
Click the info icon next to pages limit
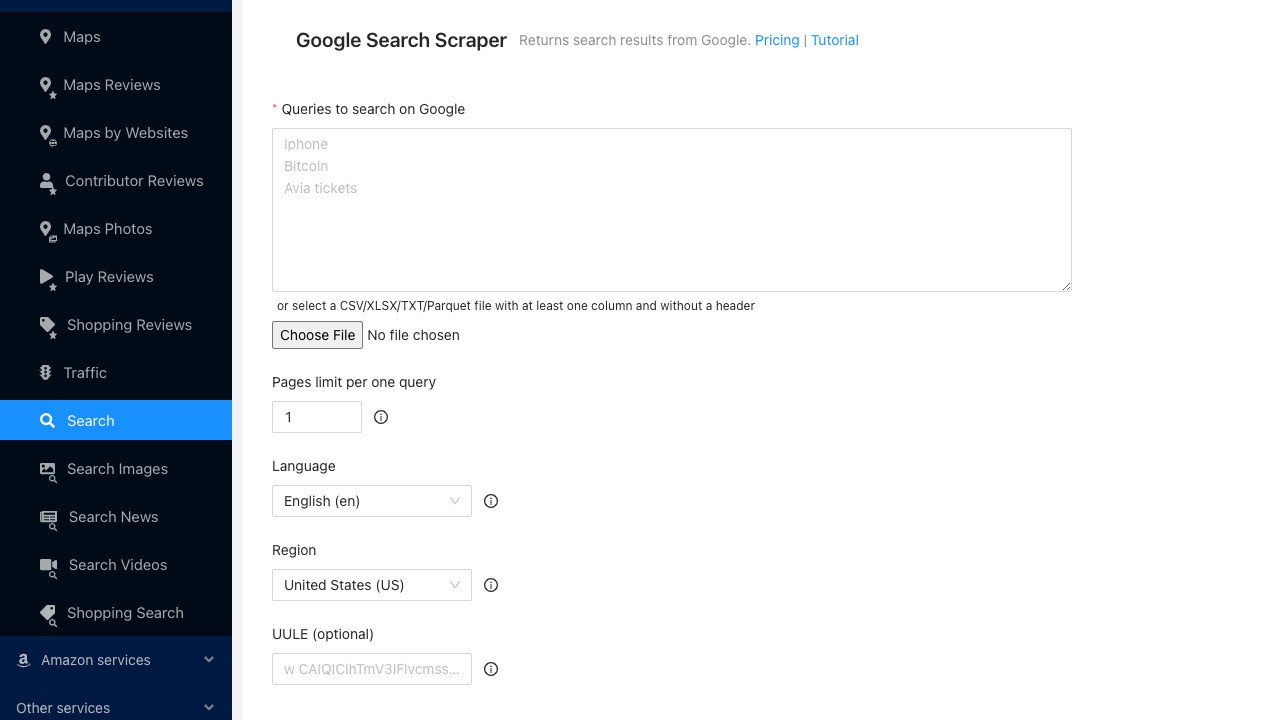pyautogui.click(x=380, y=417)
